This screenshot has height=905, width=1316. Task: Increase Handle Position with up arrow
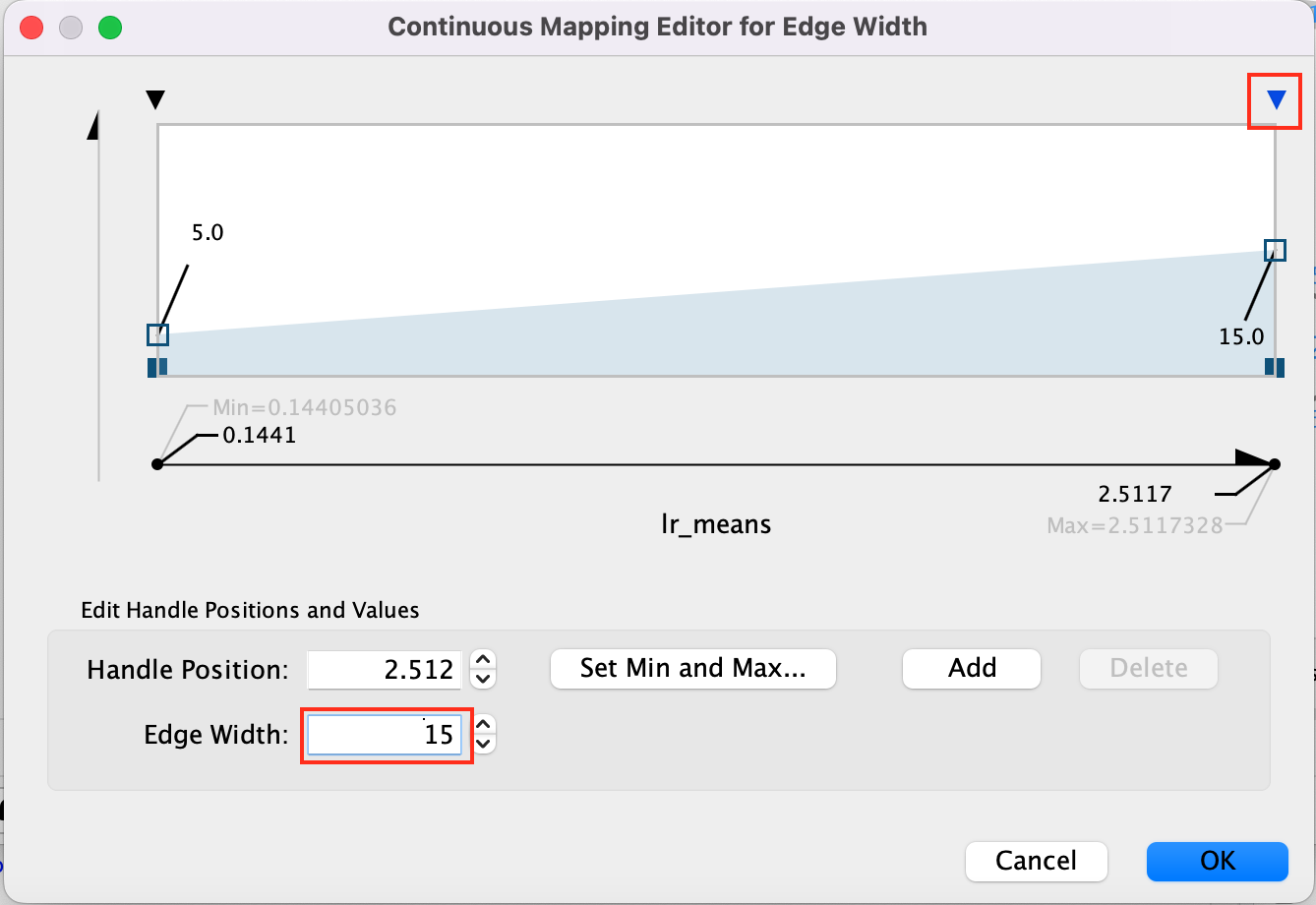[483, 660]
